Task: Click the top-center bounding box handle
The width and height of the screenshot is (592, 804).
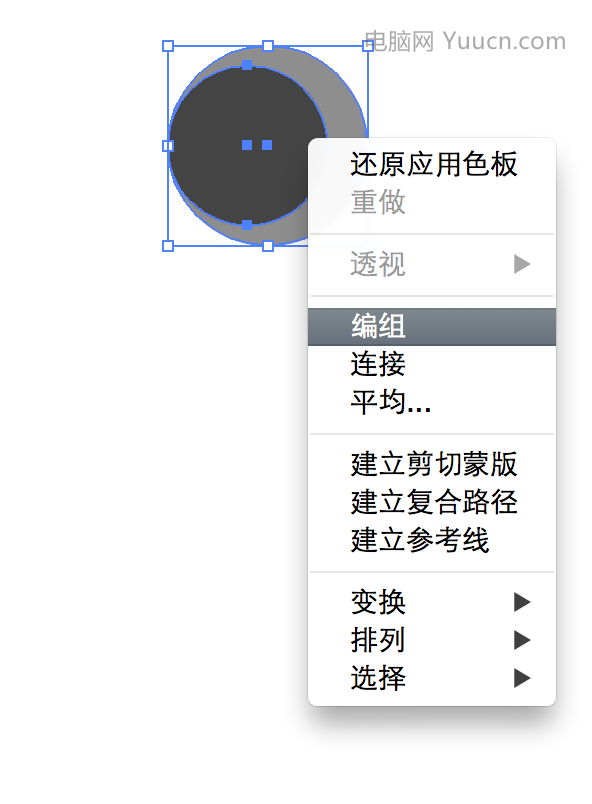Action: click(268, 46)
